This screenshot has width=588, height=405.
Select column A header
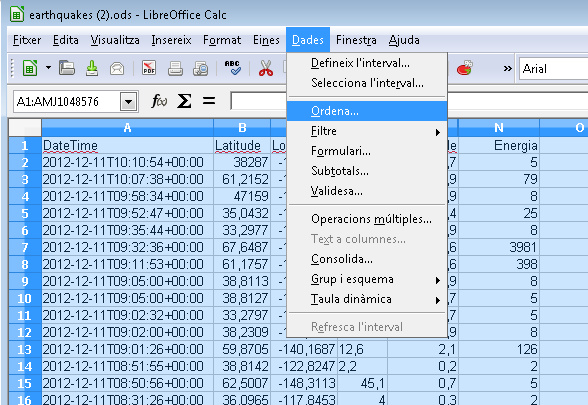click(x=128, y=128)
